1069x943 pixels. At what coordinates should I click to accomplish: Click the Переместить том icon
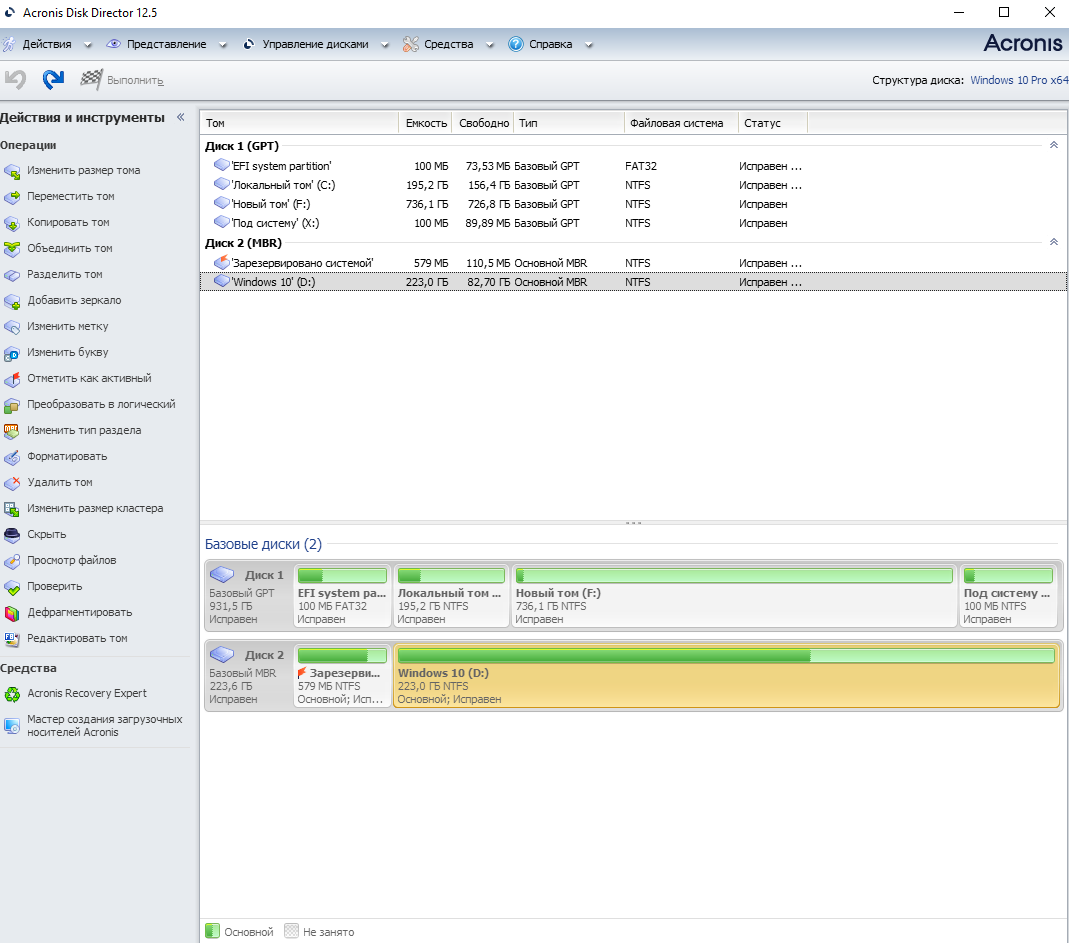(x=12, y=197)
